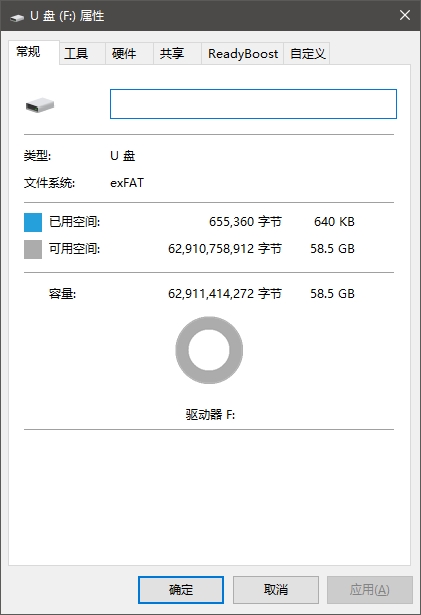This screenshot has height=615, width=421.
Task: Click the drive name input field
Action: click(x=253, y=104)
